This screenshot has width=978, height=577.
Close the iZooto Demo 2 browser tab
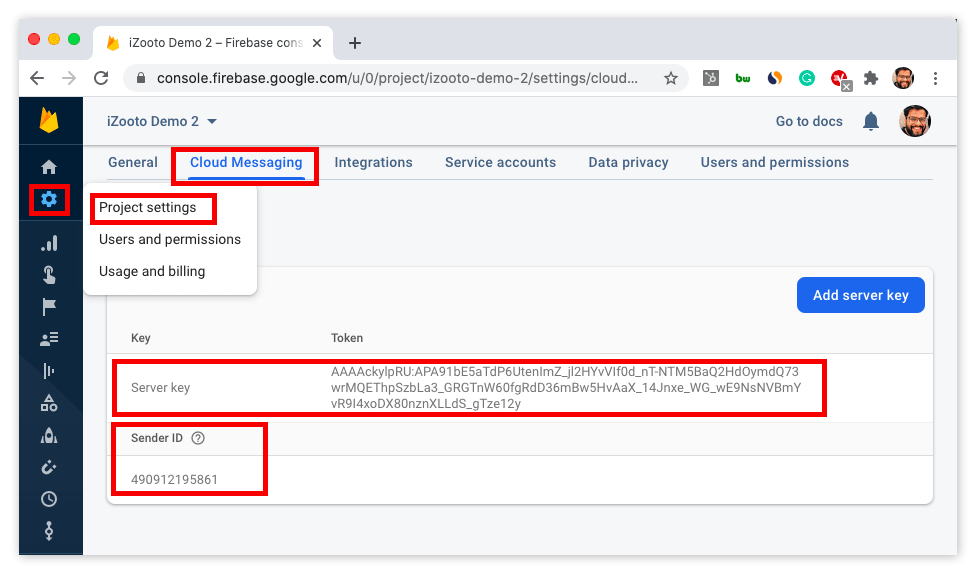pos(317,43)
